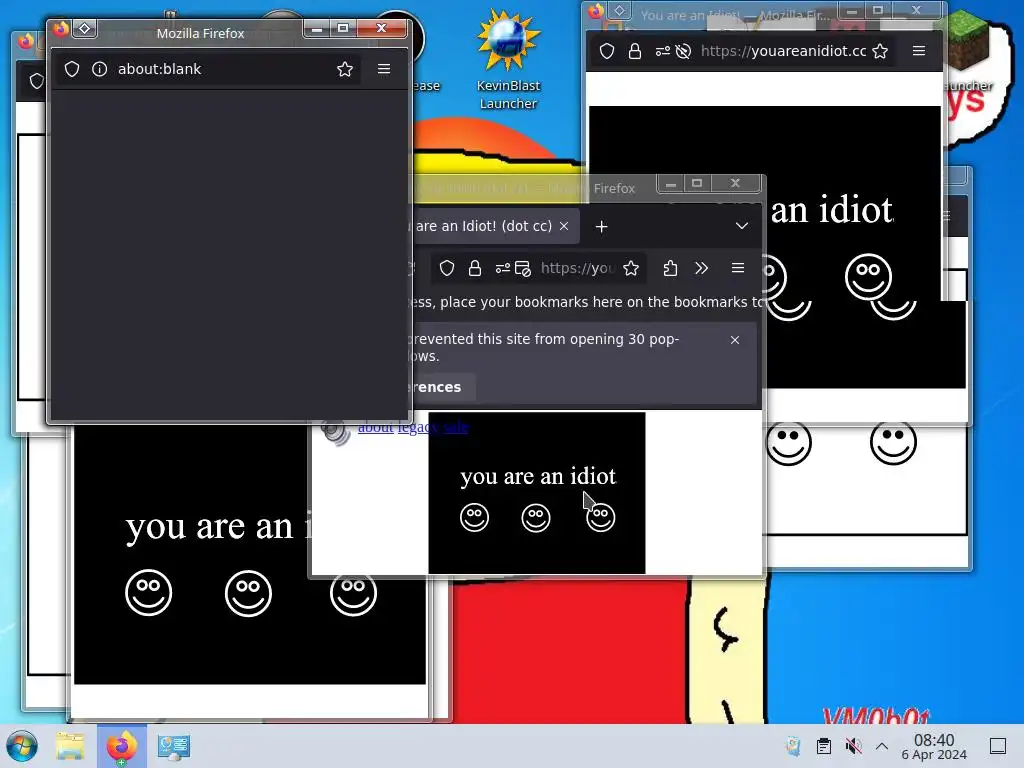Minimize the about:blank Firefox window
The height and width of the screenshot is (768, 1024).
317,29
